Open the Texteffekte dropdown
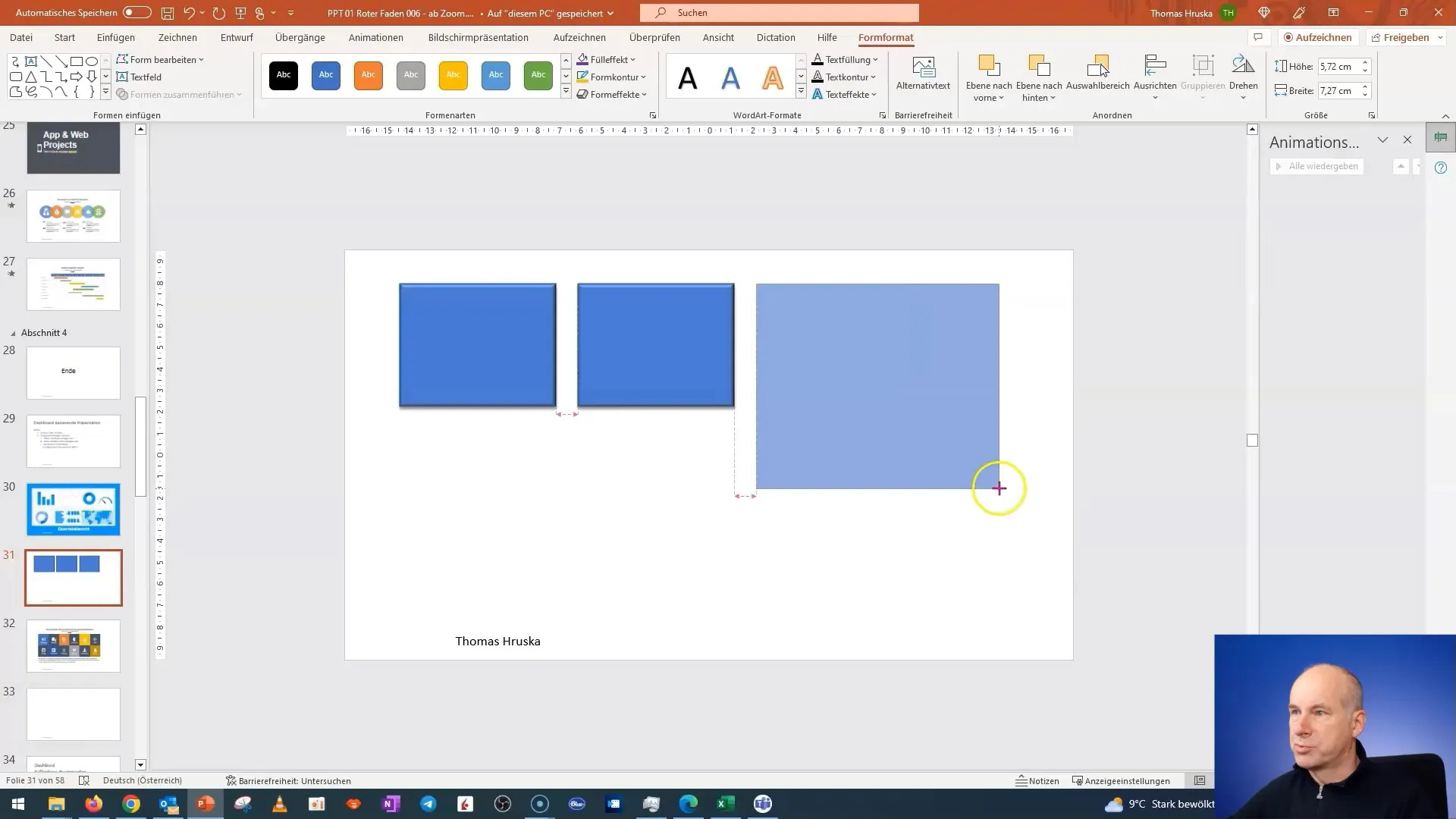Viewport: 1456px width, 819px height. [845, 95]
